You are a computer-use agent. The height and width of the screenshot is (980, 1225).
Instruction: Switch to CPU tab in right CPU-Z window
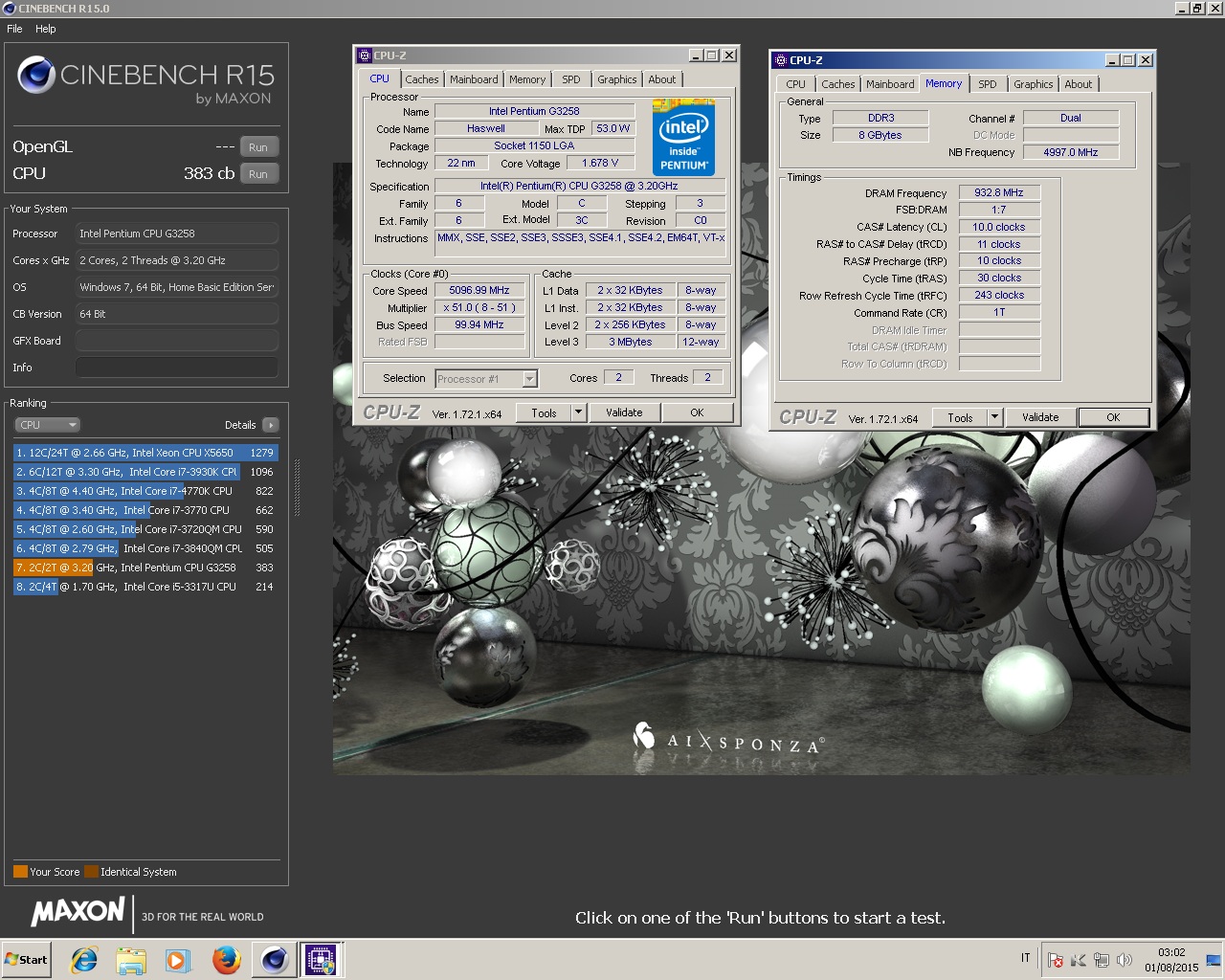(796, 84)
